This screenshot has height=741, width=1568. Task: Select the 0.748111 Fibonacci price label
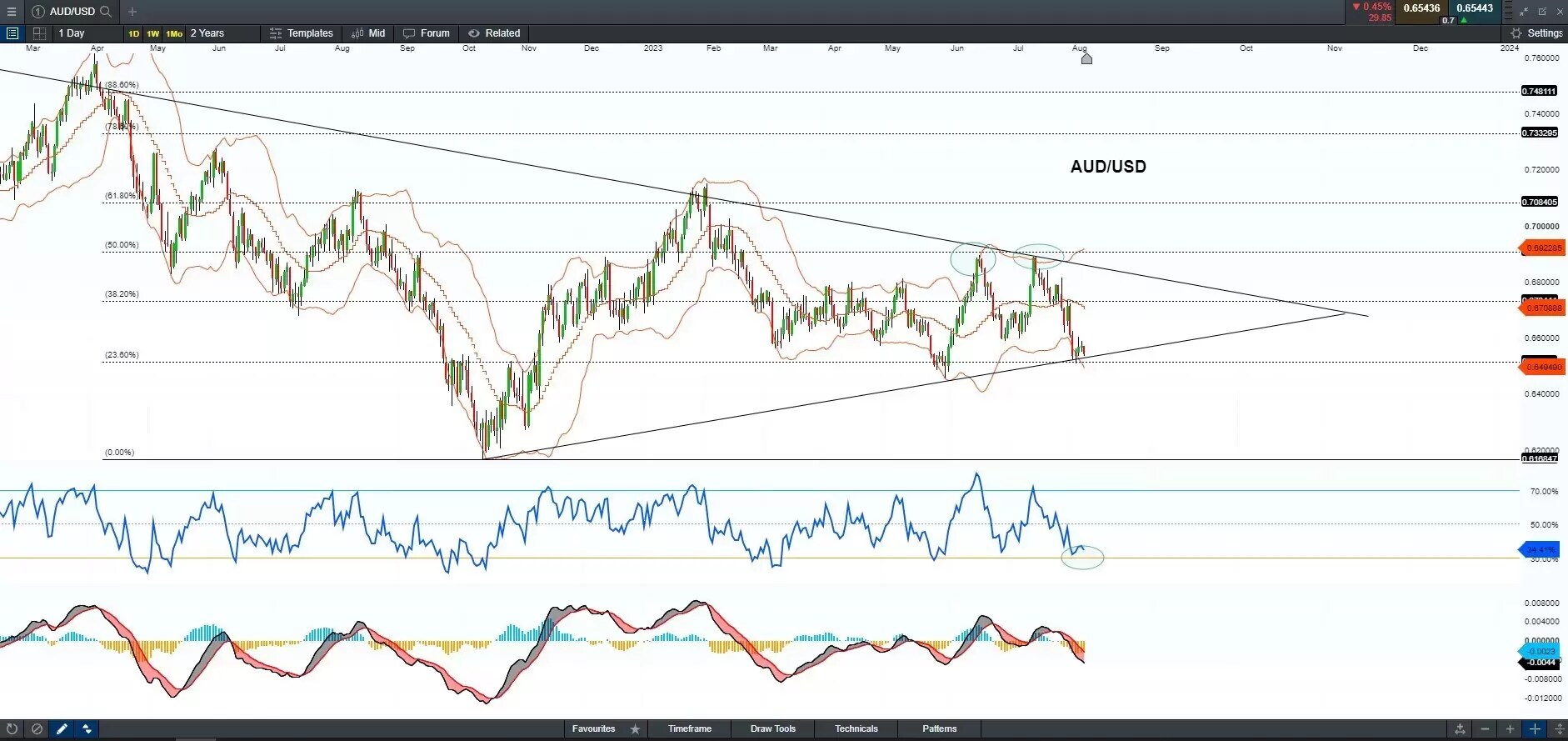tap(1539, 91)
